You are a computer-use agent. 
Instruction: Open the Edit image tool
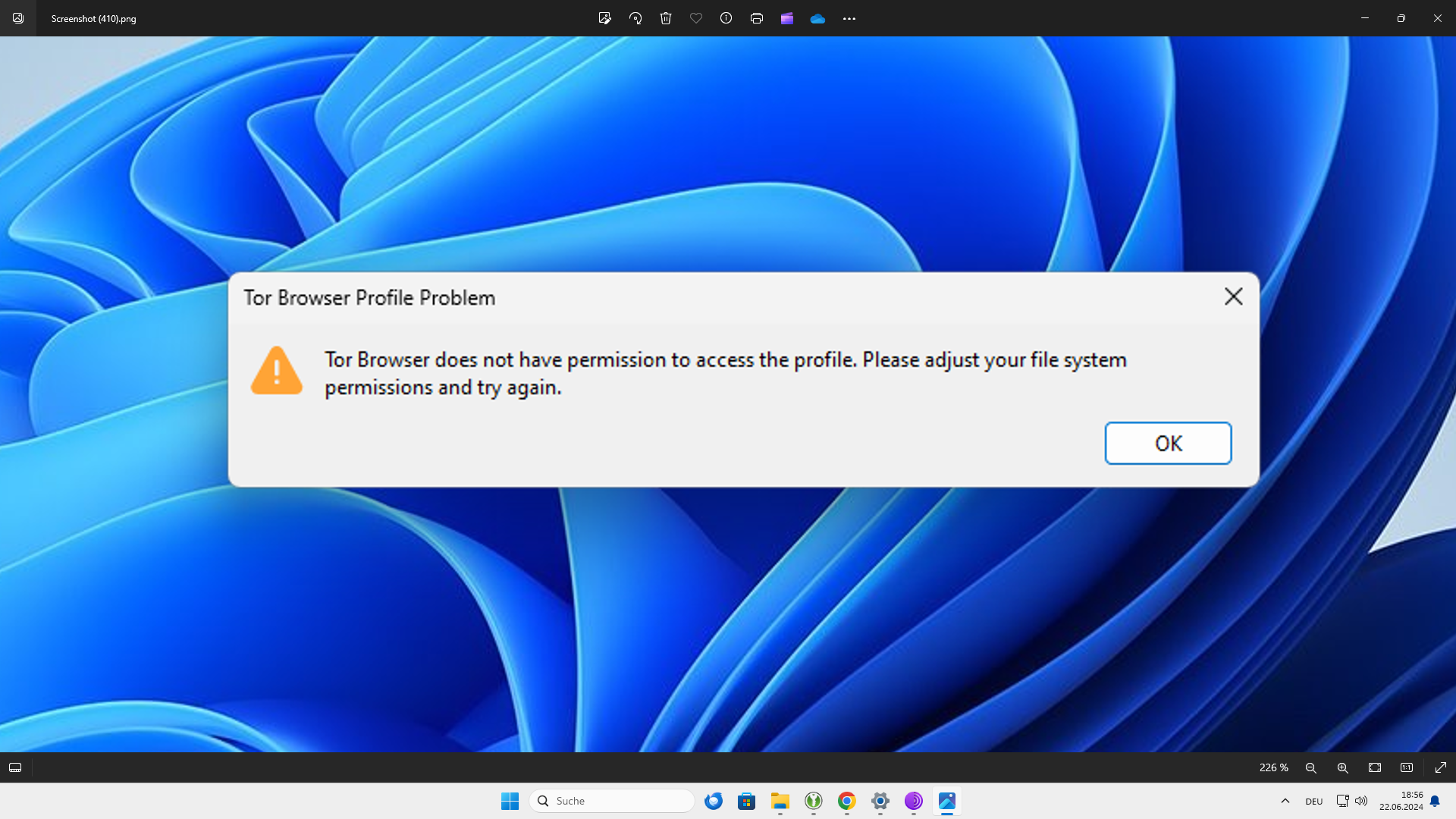click(x=604, y=18)
